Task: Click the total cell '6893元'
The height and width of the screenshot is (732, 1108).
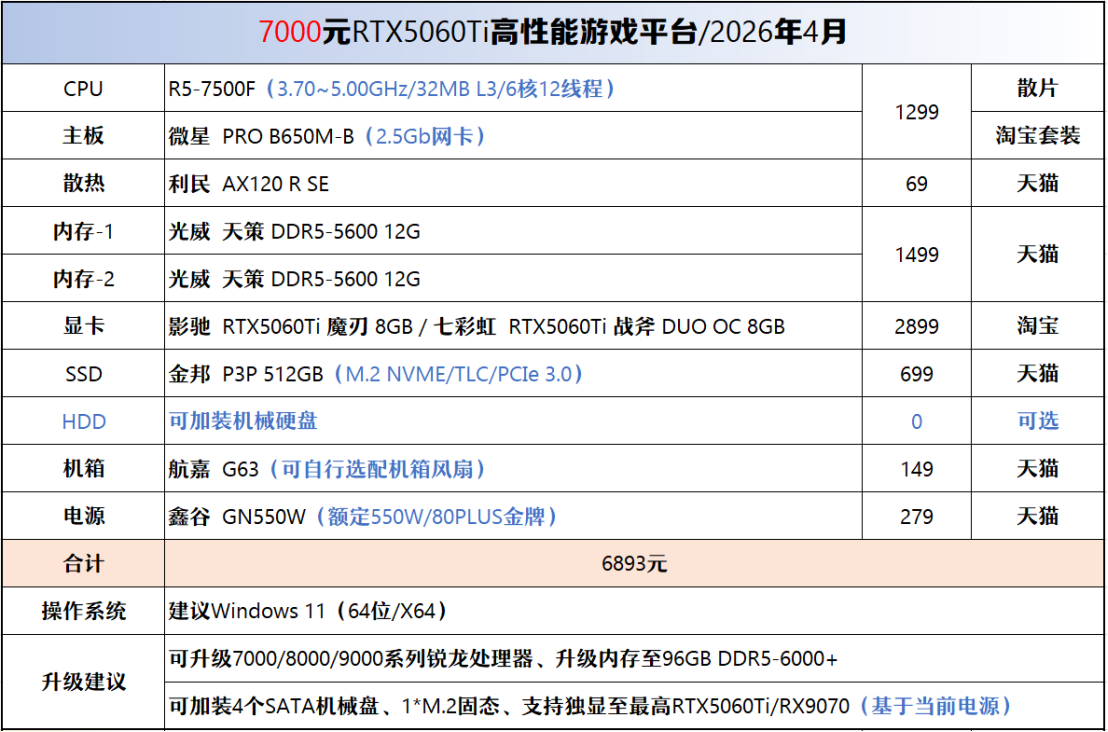Action: tap(635, 563)
